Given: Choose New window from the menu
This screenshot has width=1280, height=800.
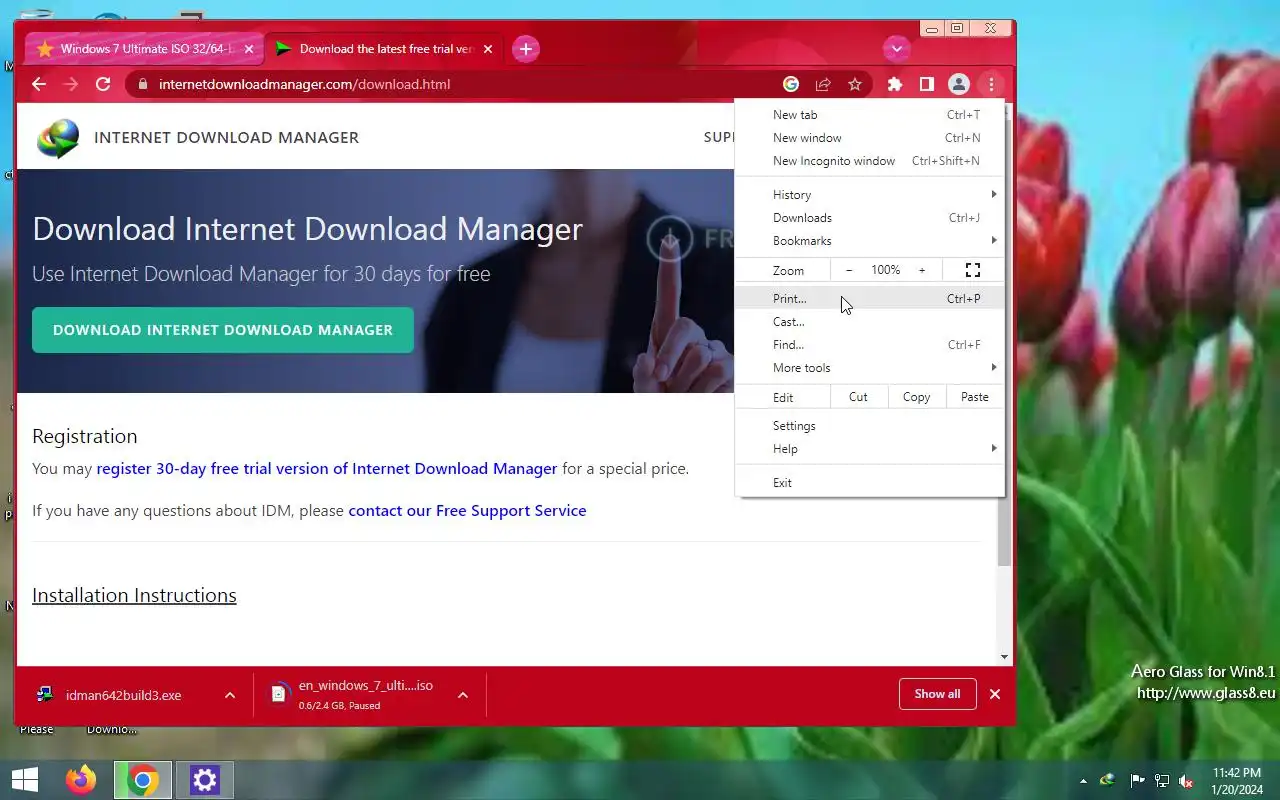Looking at the screenshot, I should (x=870, y=138).
